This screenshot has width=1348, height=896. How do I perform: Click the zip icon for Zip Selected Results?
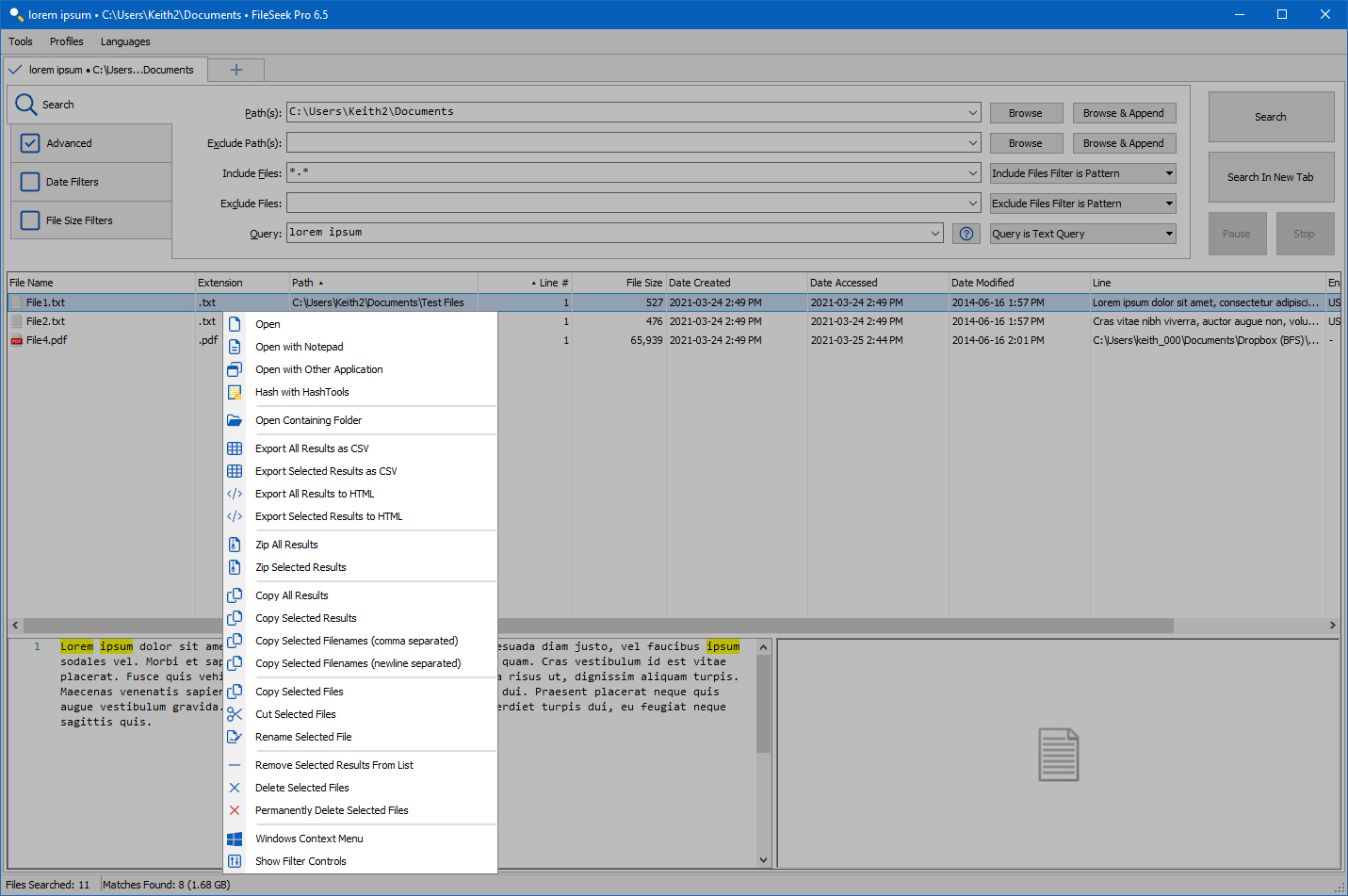(235, 567)
